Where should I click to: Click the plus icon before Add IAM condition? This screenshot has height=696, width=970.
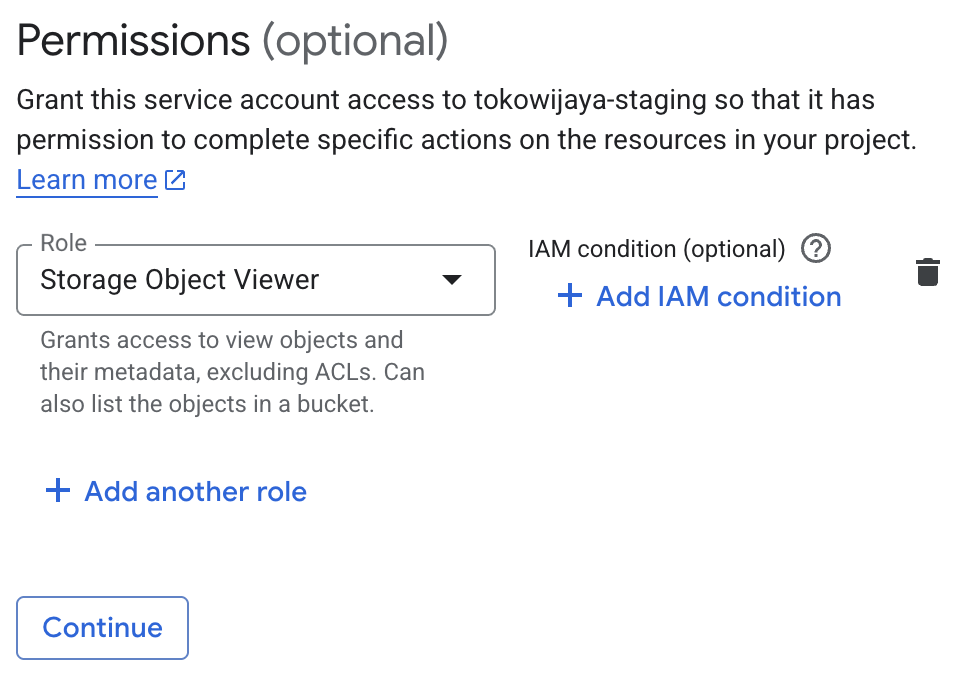click(x=569, y=296)
